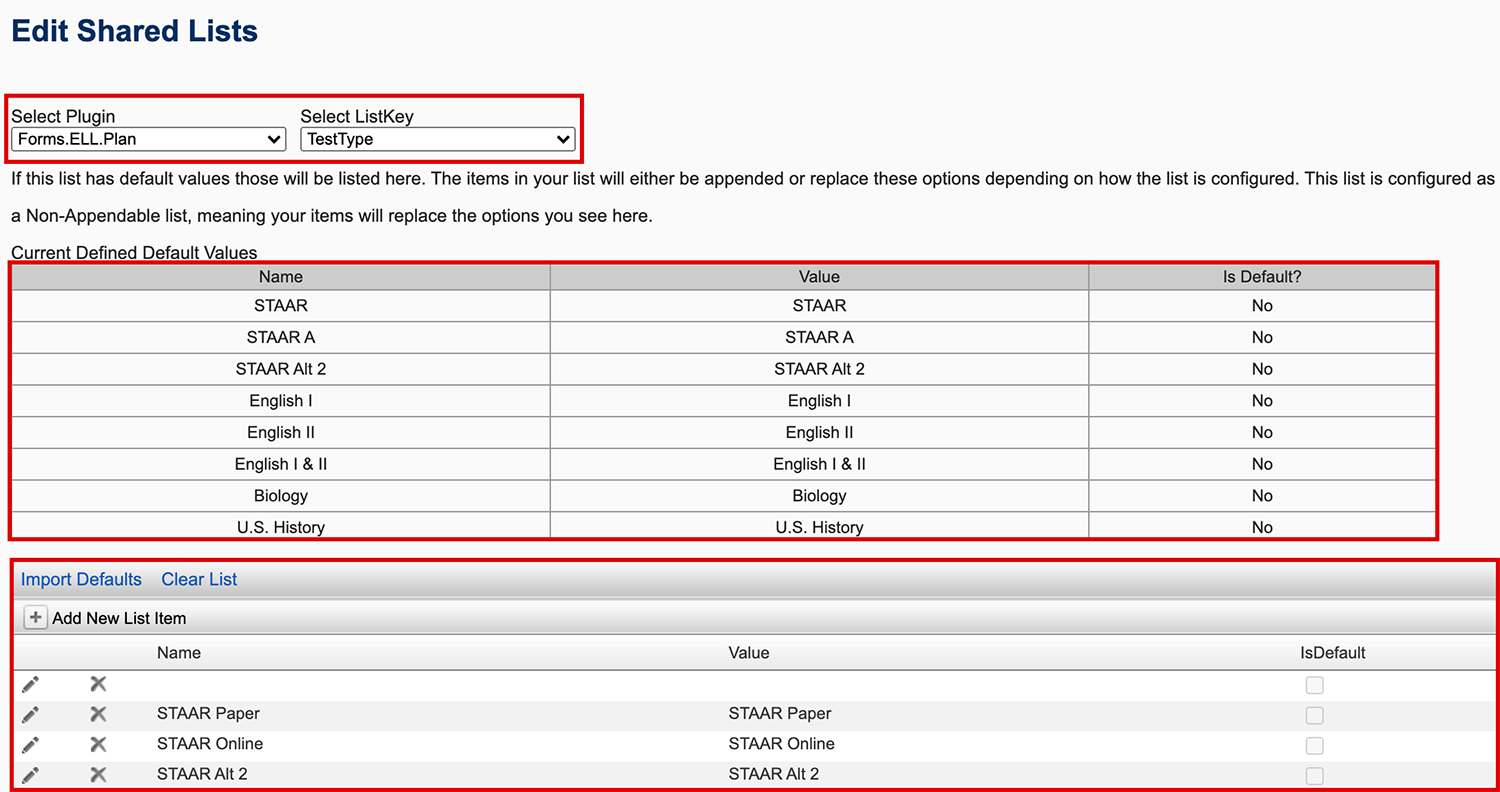
Task: Click the edit pencil for STAAR Paper
Action: coord(31,714)
